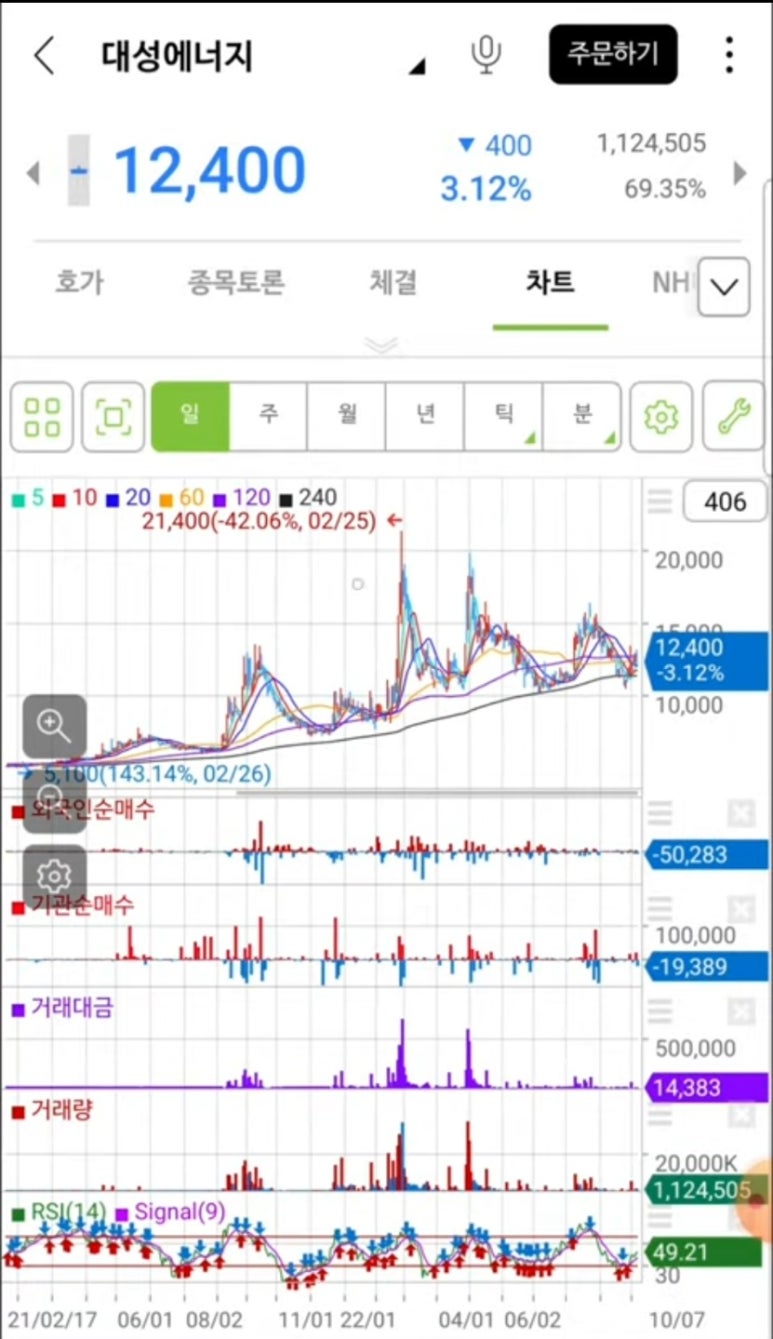The height and width of the screenshot is (1339, 773).
Task: Tap the 21,400 high price annotation
Action: point(270,520)
